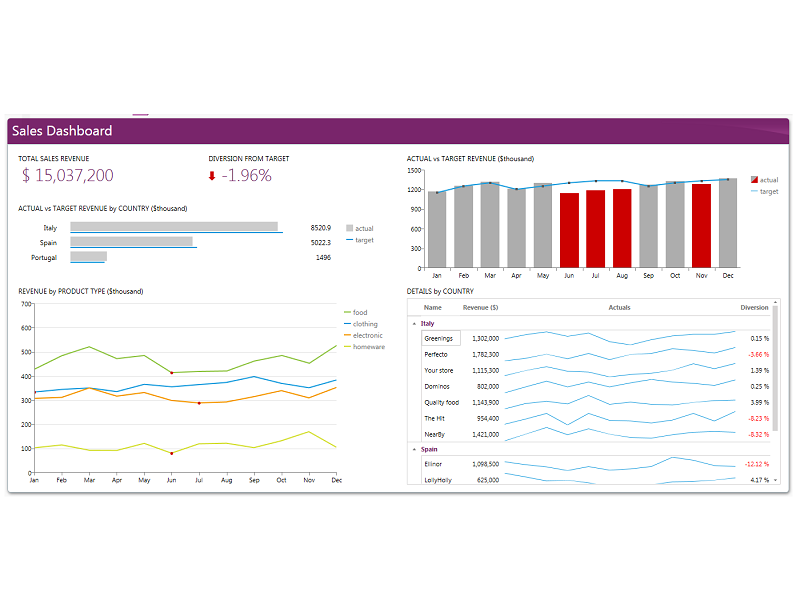Screen dimensions: 800x600
Task: Select the Greenings cell in the grid
Action: tap(440, 338)
